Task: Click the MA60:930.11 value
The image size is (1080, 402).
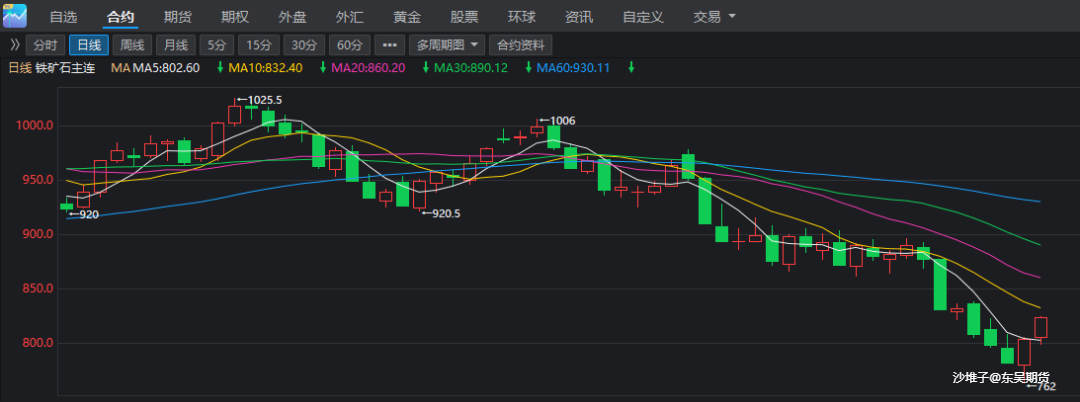Action: [573, 67]
